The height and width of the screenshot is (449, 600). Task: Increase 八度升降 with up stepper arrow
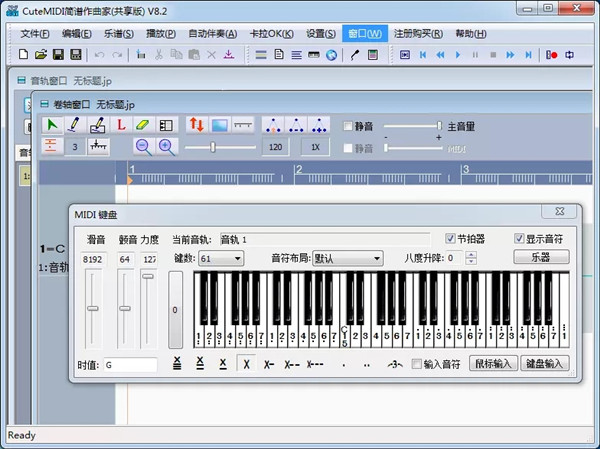(471, 255)
